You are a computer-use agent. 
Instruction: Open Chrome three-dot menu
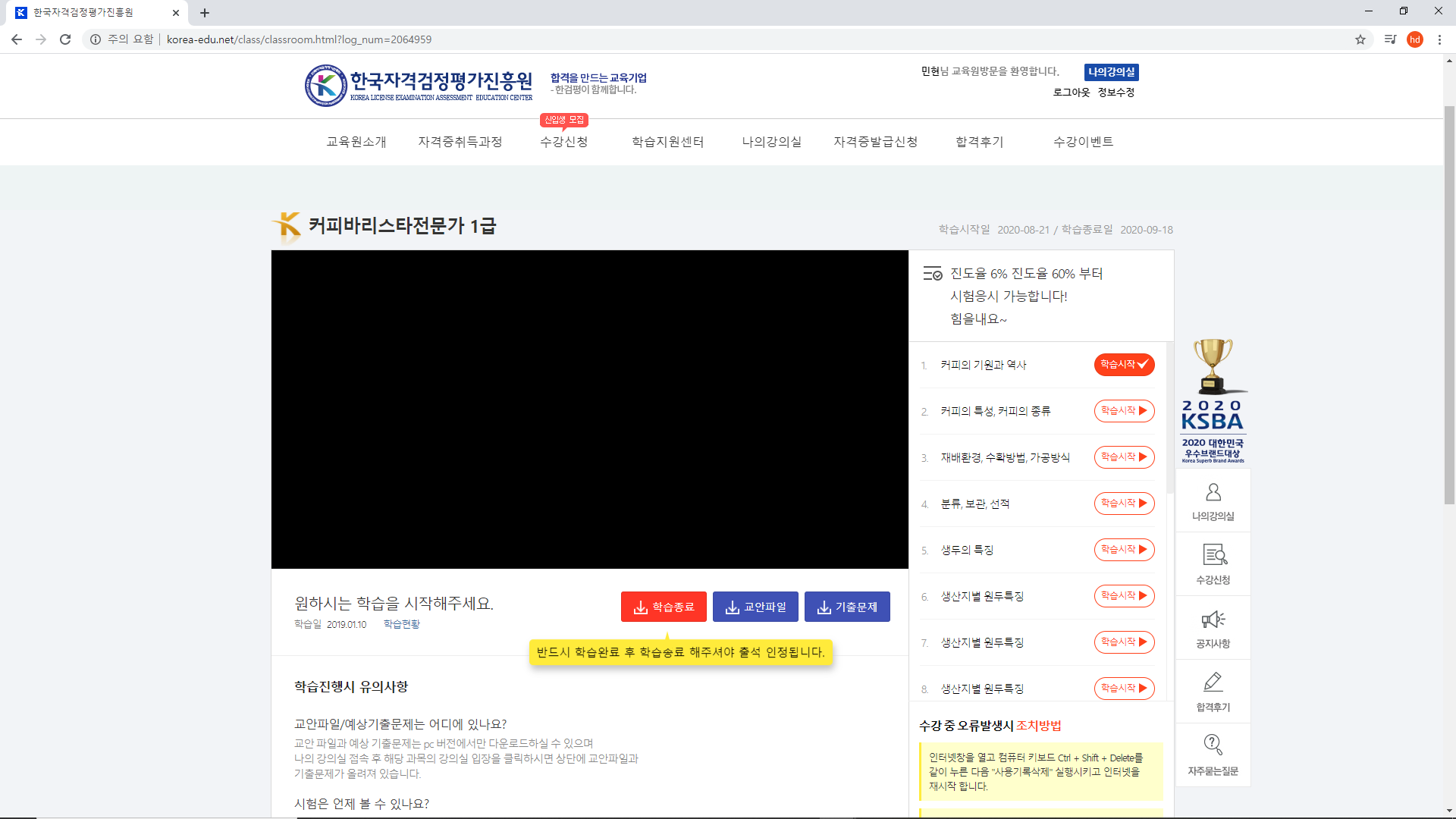pos(1439,39)
